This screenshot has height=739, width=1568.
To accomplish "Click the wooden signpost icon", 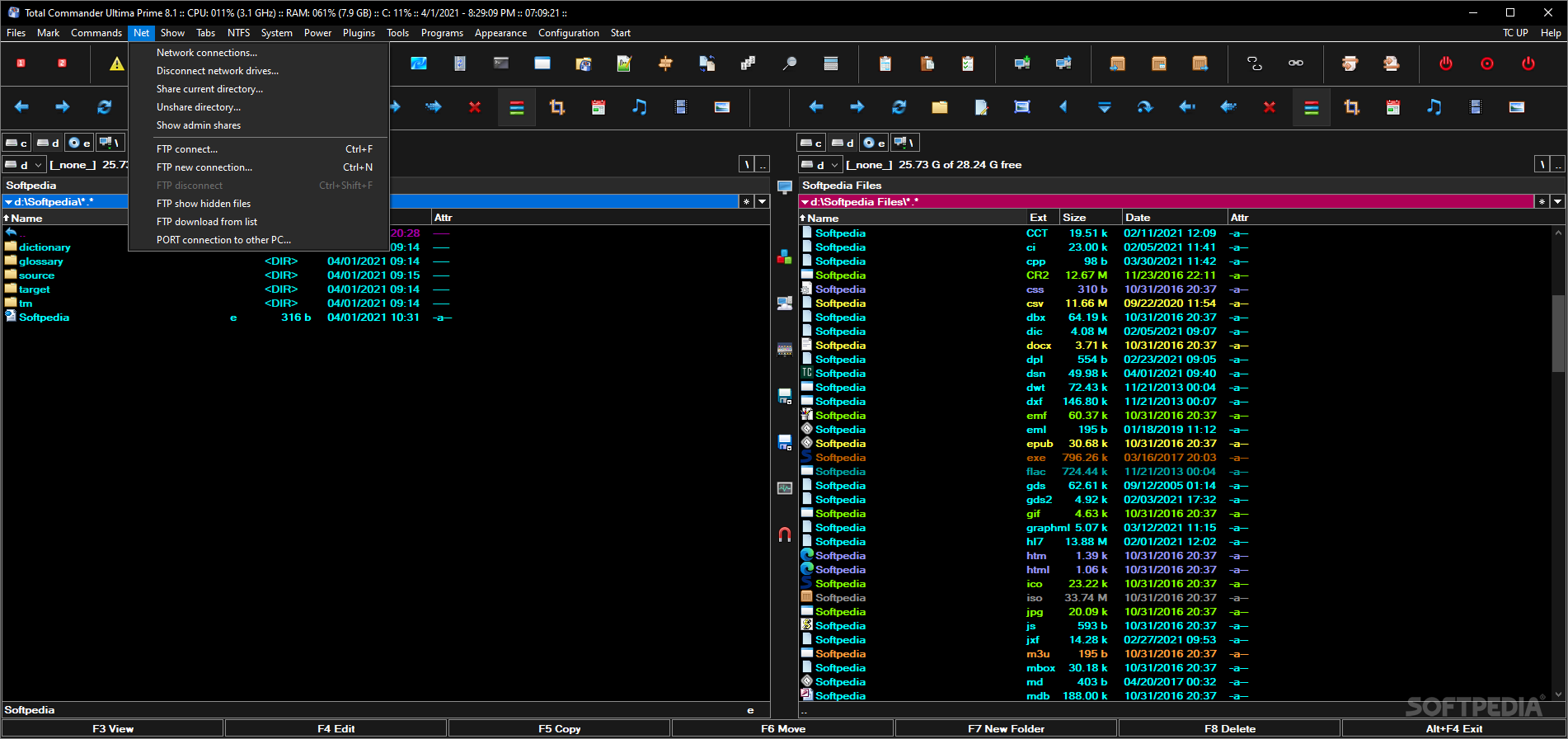I will pyautogui.click(x=665, y=64).
